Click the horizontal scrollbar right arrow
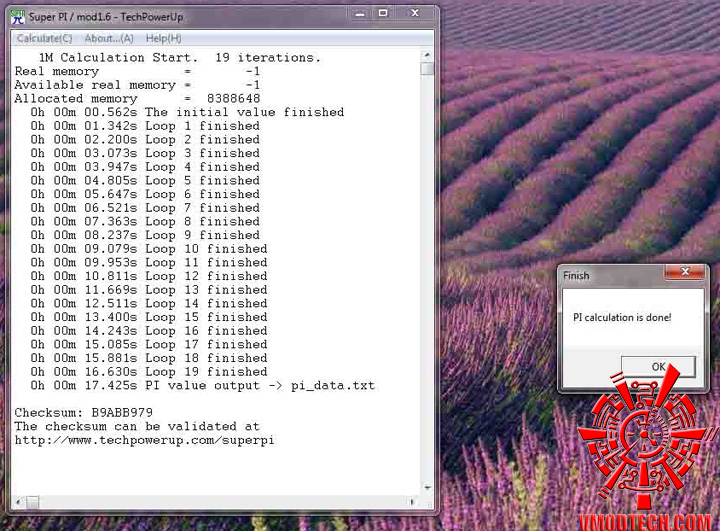 coord(412,502)
